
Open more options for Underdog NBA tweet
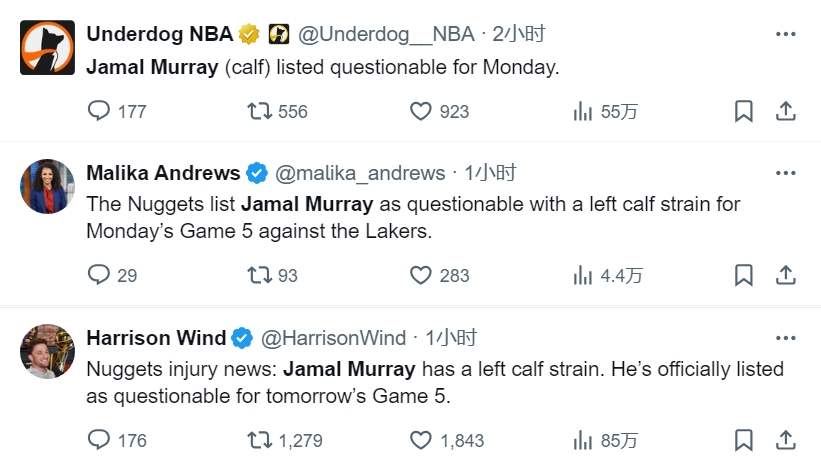click(x=785, y=34)
